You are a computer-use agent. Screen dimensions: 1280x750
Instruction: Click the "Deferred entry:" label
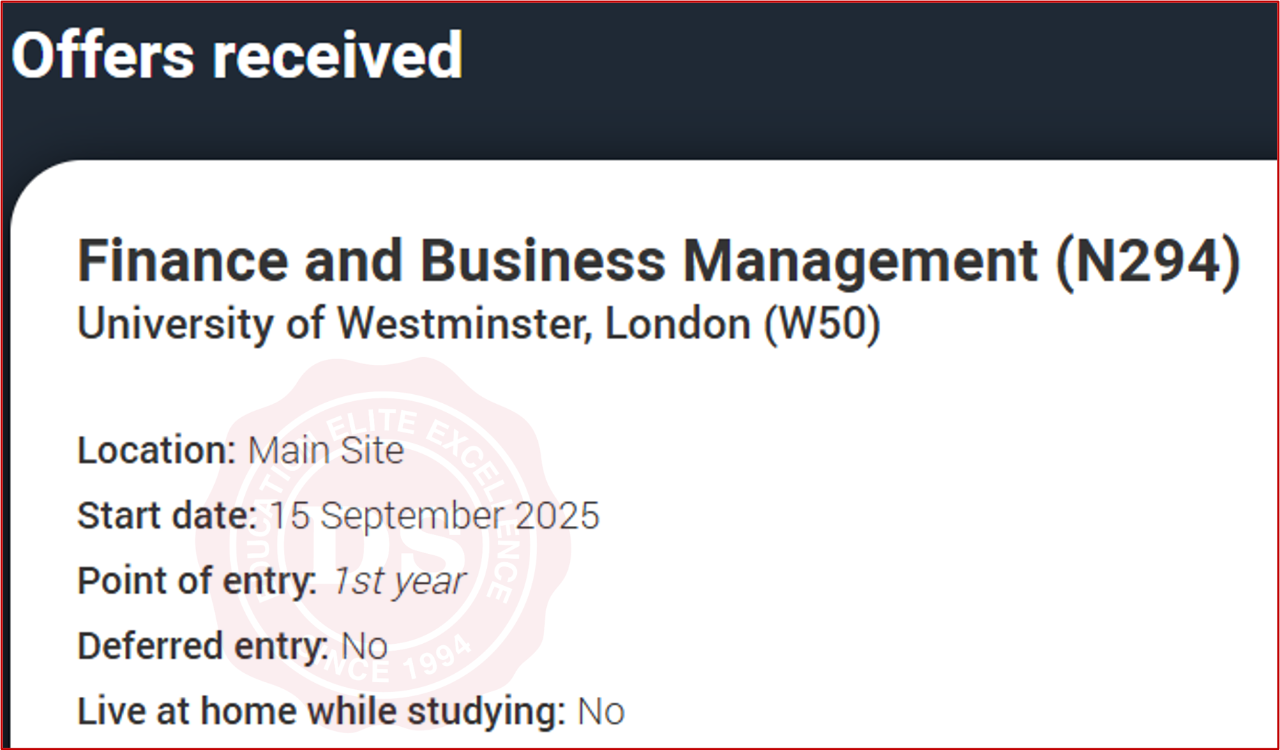(203, 646)
